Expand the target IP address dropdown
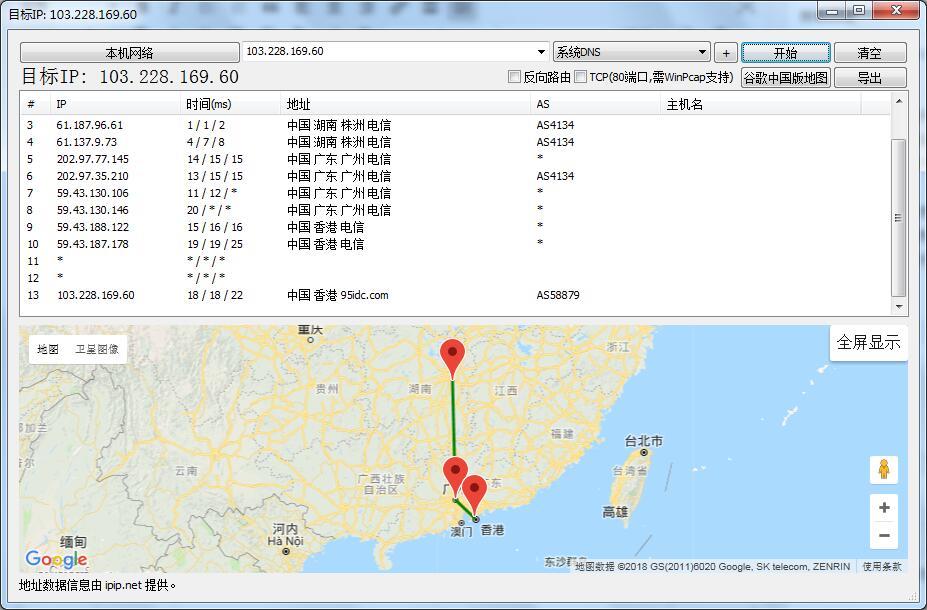The image size is (927, 610). [x=541, y=52]
